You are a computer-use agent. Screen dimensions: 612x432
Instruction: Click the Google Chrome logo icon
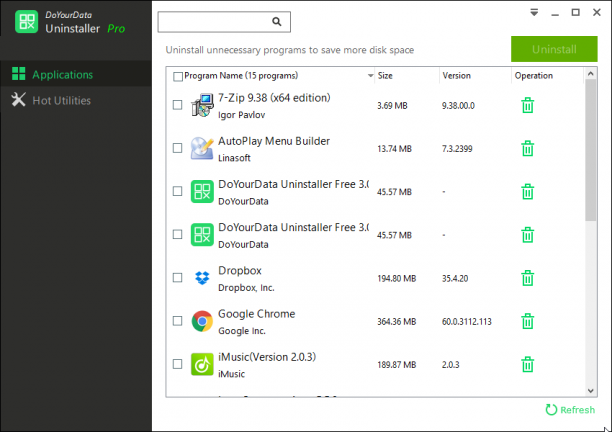[202, 321]
